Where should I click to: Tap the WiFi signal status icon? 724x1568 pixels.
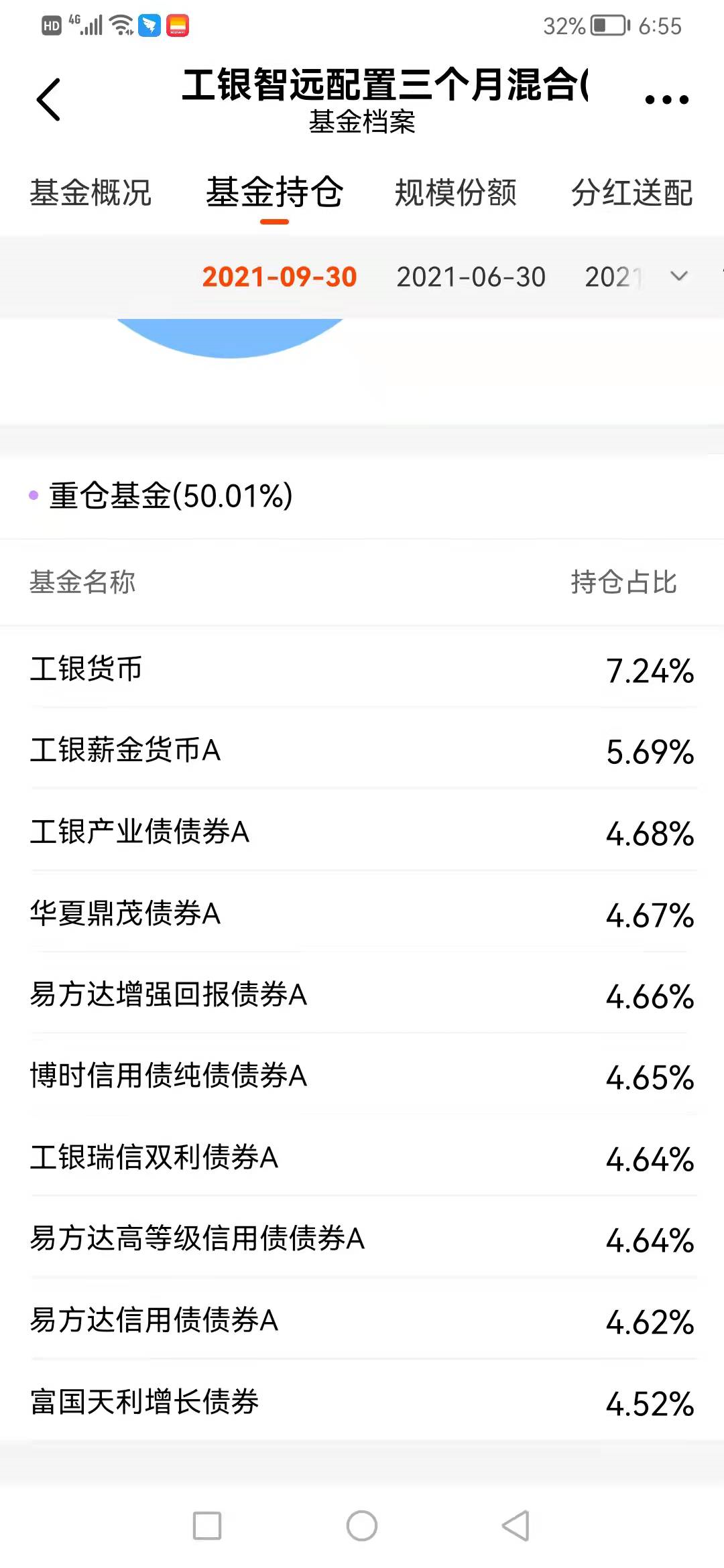point(122,25)
